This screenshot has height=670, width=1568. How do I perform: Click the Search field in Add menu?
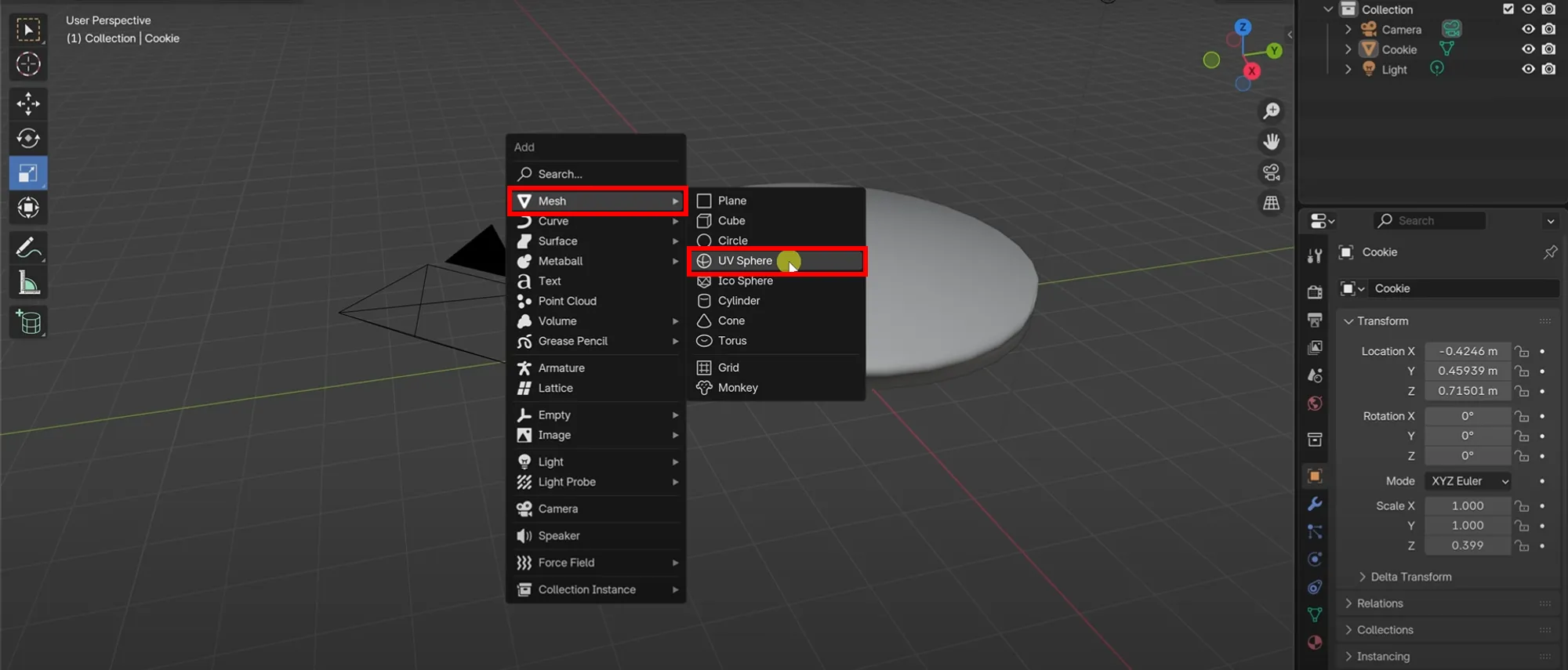(x=596, y=174)
